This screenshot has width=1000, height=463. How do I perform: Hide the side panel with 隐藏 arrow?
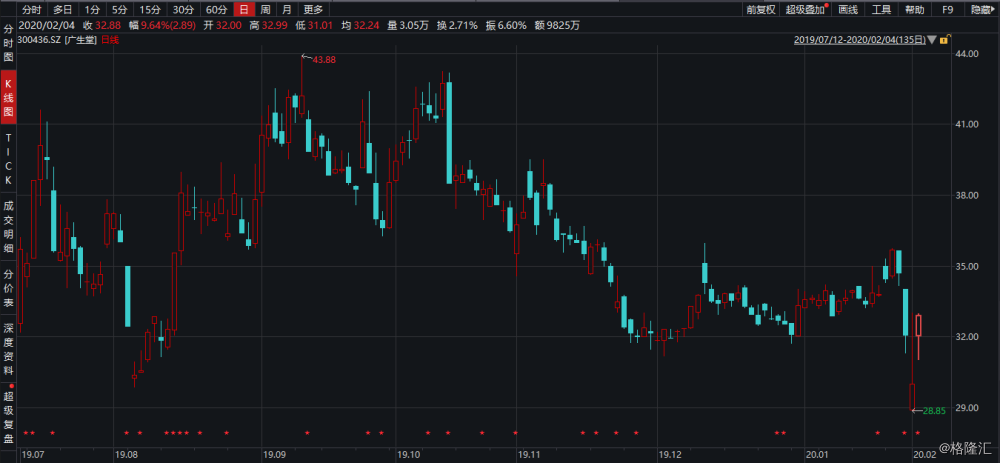(984, 10)
